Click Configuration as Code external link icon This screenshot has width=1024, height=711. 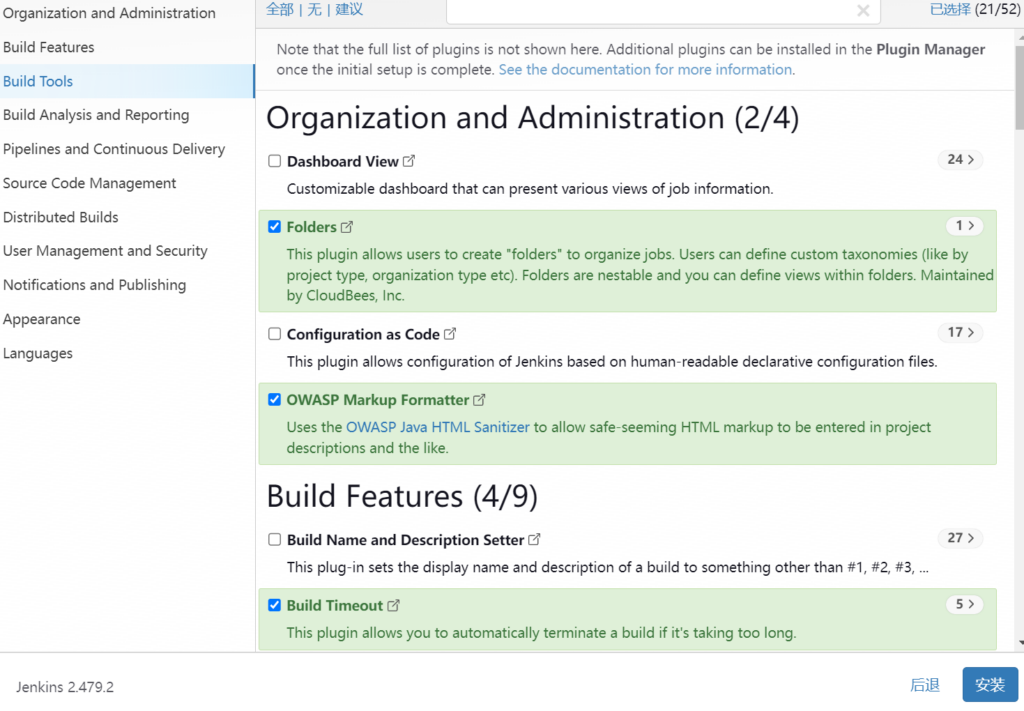[450, 334]
